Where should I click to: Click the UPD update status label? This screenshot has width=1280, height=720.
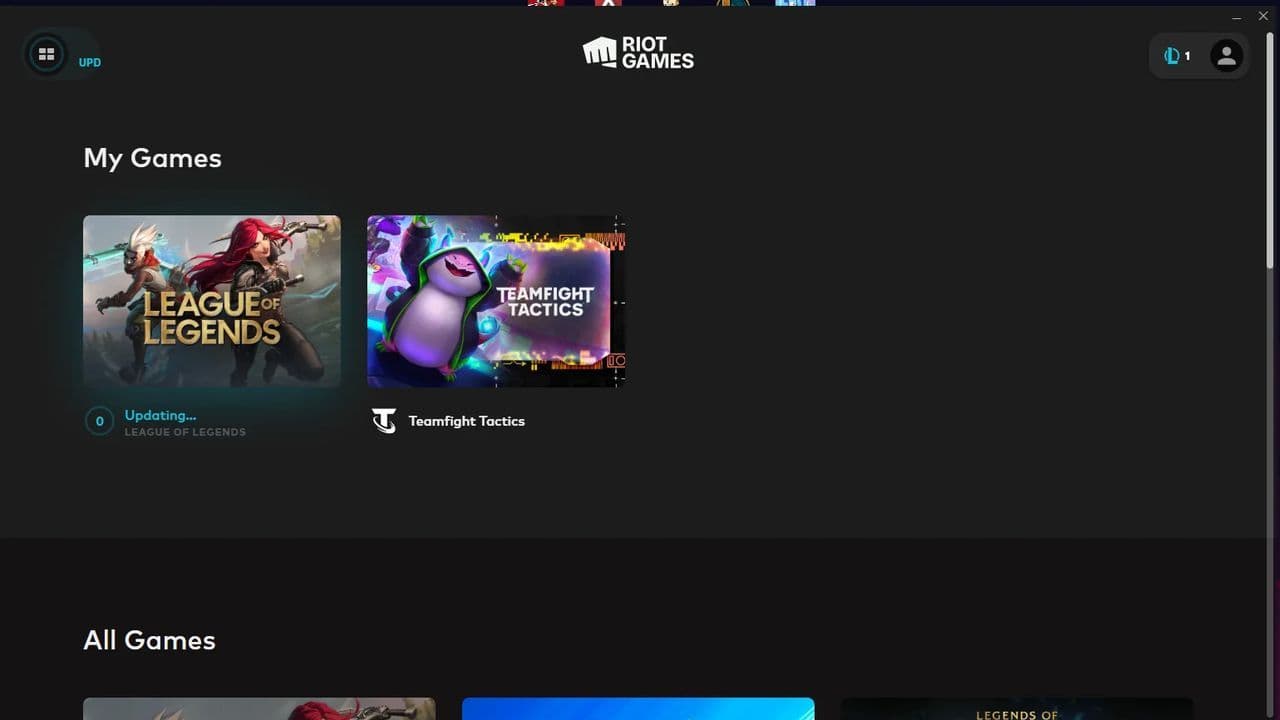pos(90,63)
